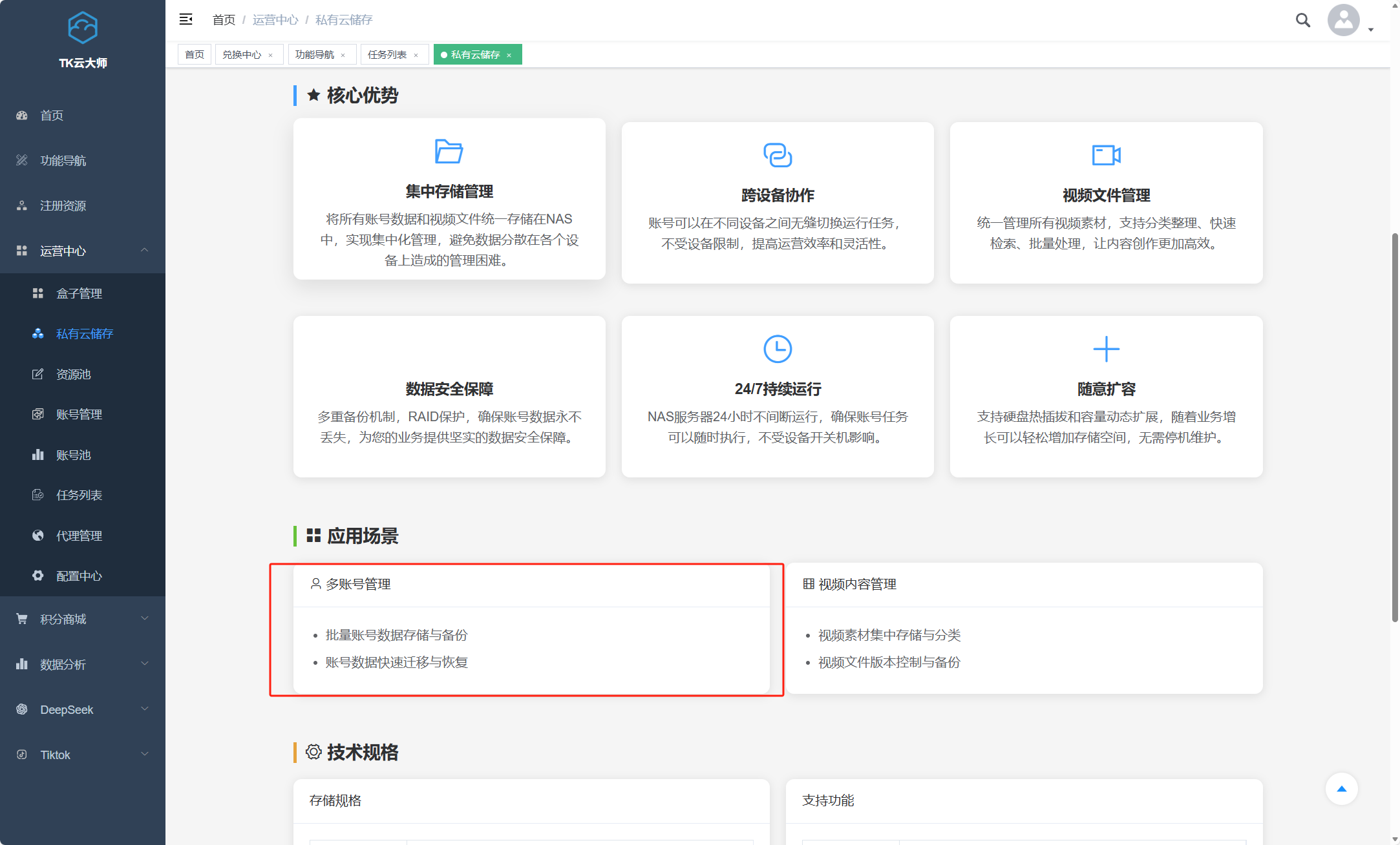Viewport: 1400px width, 845px height.
Task: Click the back-to-top button
Action: coord(1342,788)
